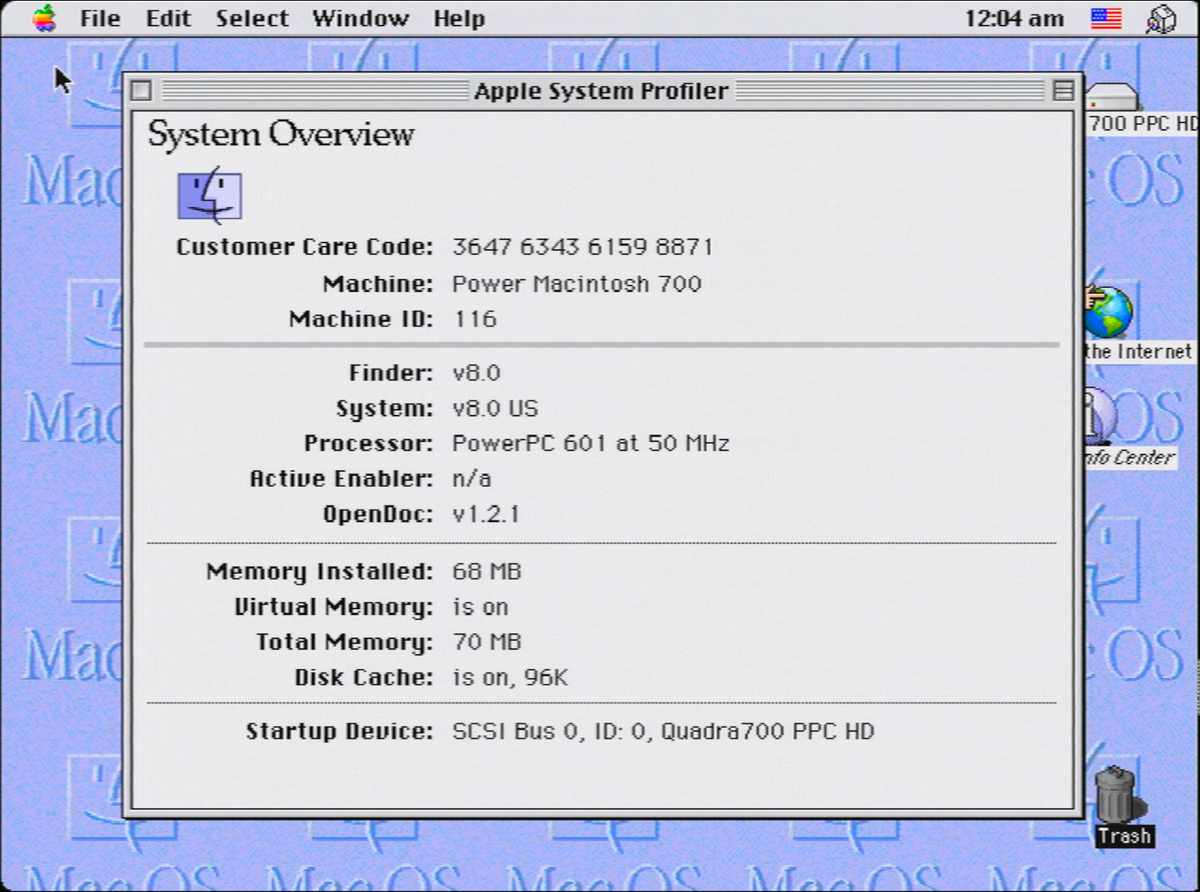Click the Finder version v8.0 value

(476, 373)
